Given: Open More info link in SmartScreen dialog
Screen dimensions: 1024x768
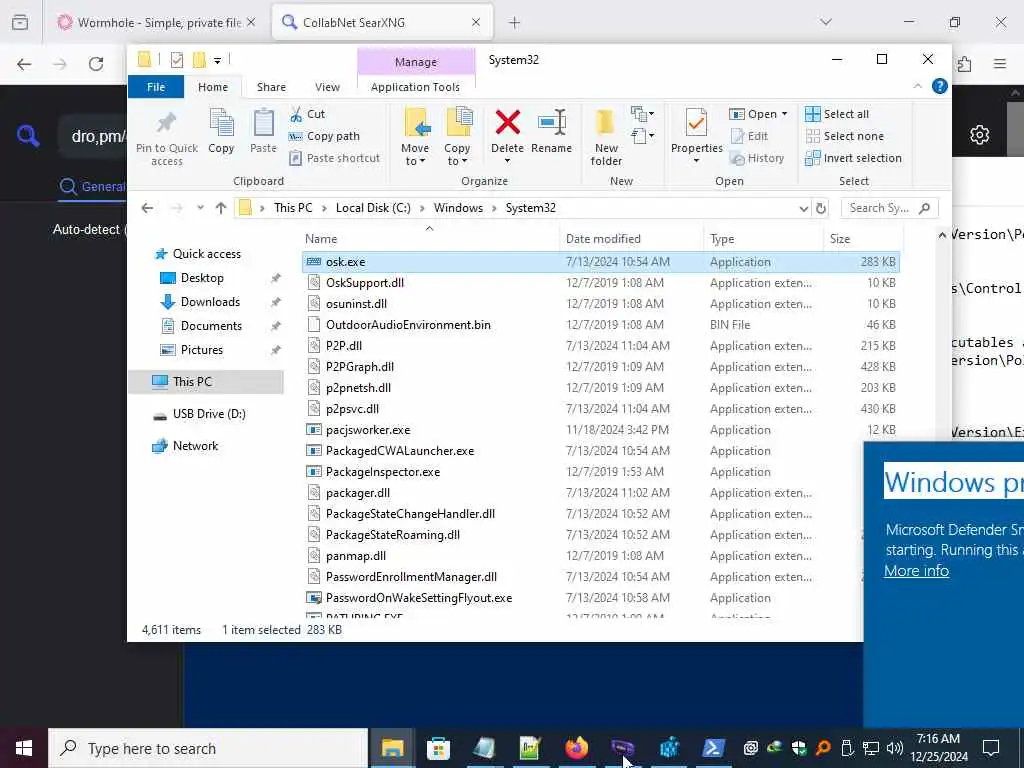Looking at the screenshot, I should pos(916,571).
